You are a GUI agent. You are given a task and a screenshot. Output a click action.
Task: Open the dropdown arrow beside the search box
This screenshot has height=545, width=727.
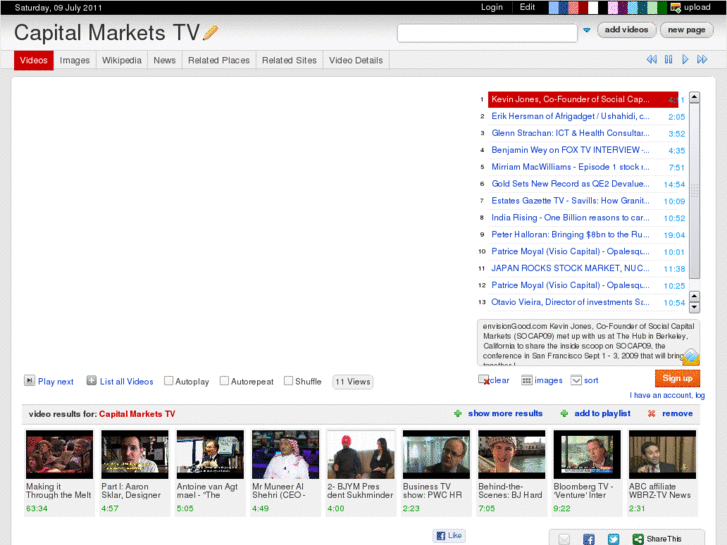(587, 30)
